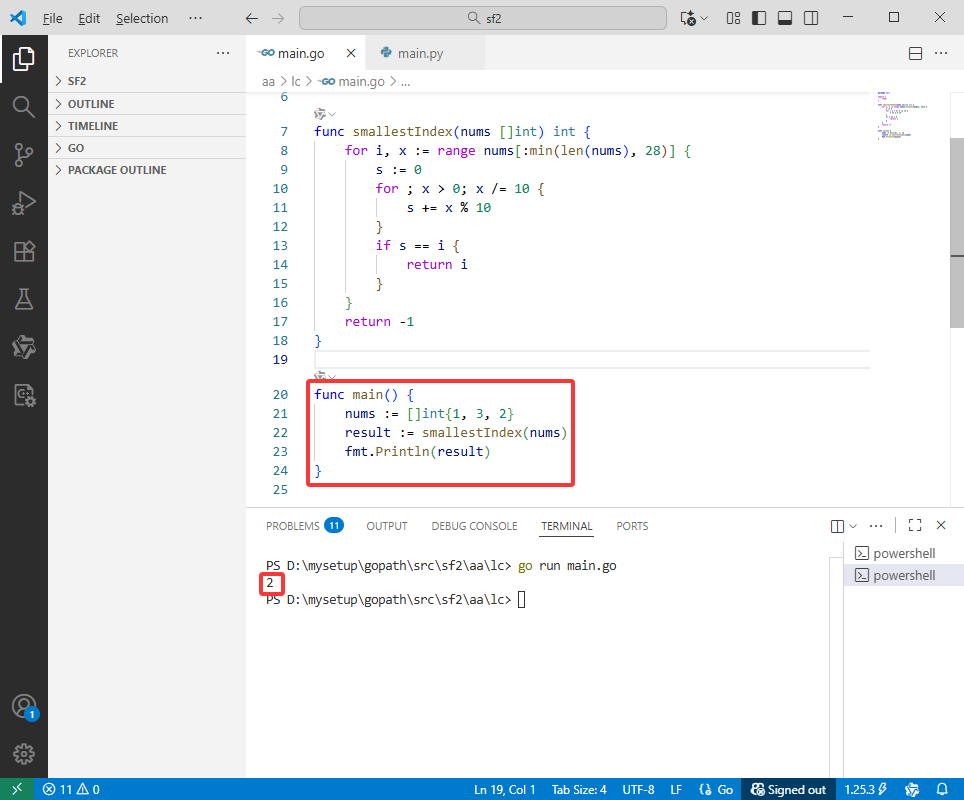
Task: Open the File menu
Action: pyautogui.click(x=52, y=18)
